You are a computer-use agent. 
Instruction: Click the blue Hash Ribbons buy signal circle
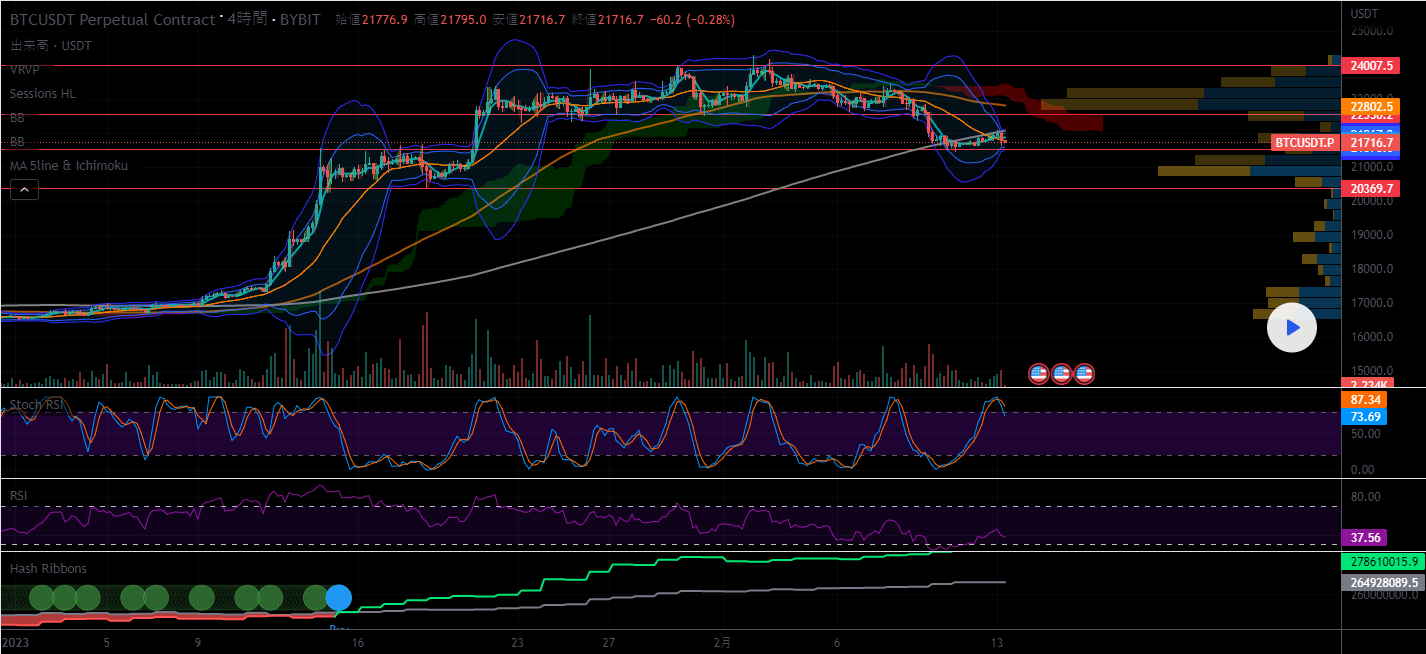click(x=339, y=598)
